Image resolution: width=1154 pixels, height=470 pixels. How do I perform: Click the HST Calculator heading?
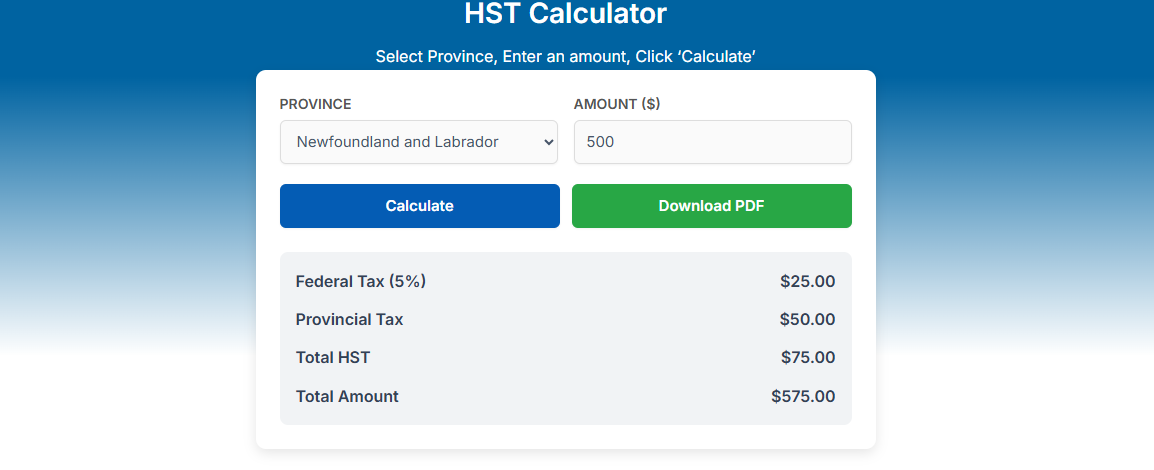[x=565, y=14]
